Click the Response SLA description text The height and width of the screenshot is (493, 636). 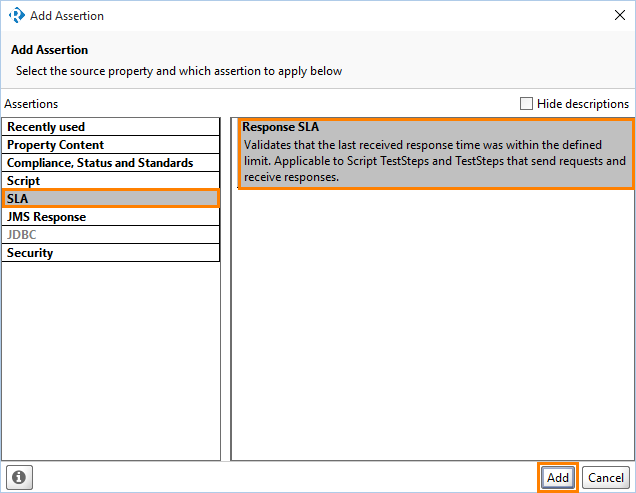click(x=435, y=161)
